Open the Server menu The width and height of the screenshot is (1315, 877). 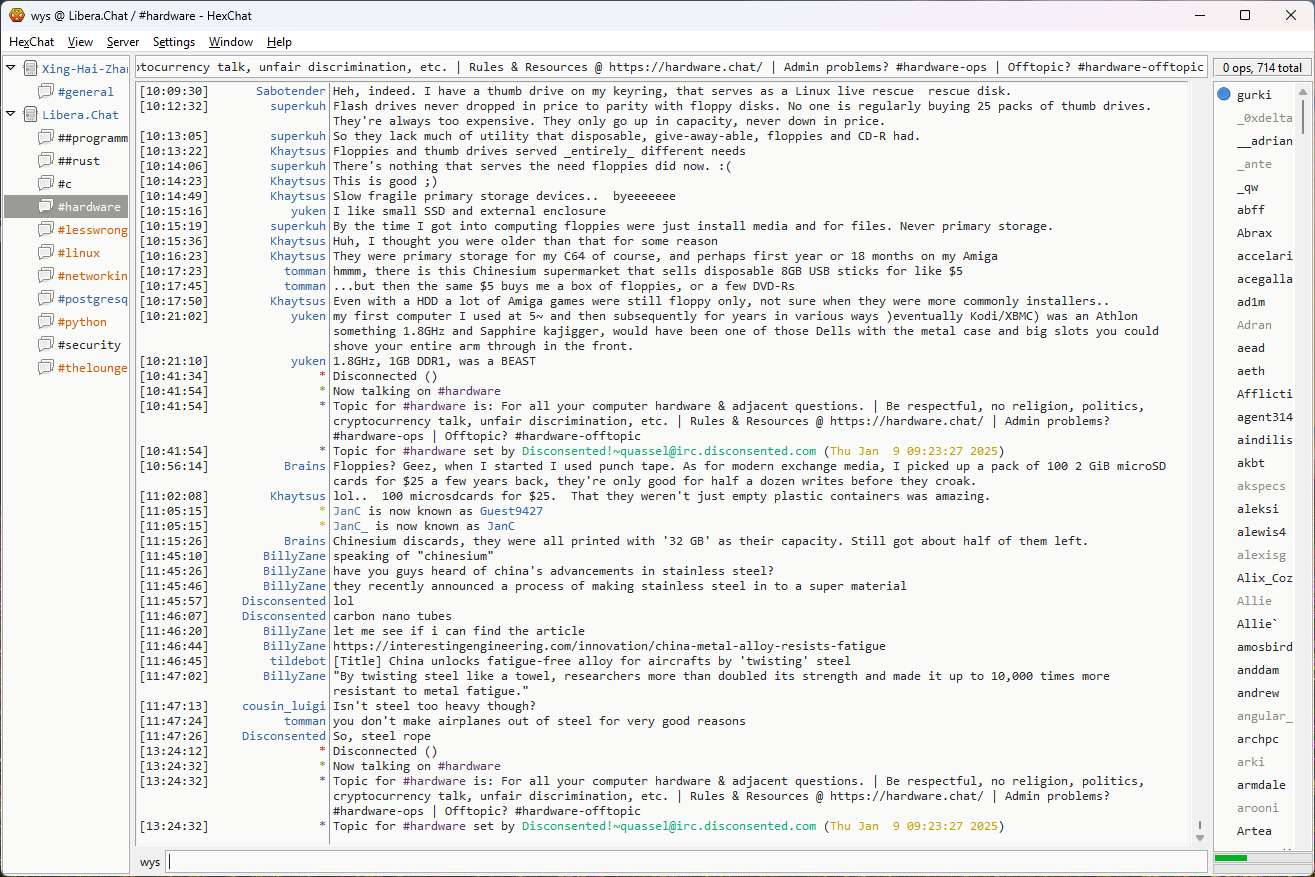[x=123, y=42]
